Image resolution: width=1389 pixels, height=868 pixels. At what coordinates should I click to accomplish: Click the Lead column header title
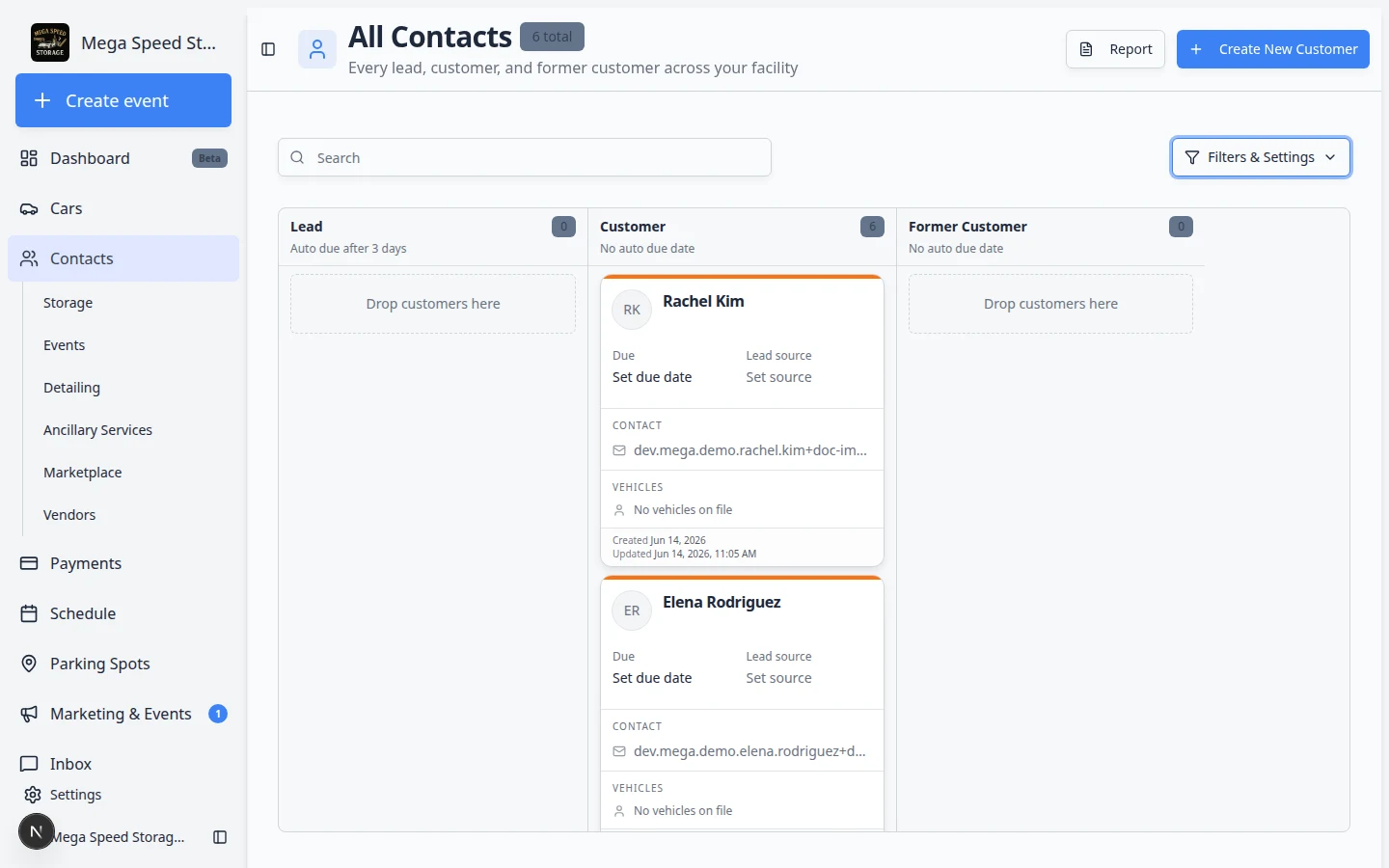[x=307, y=227]
